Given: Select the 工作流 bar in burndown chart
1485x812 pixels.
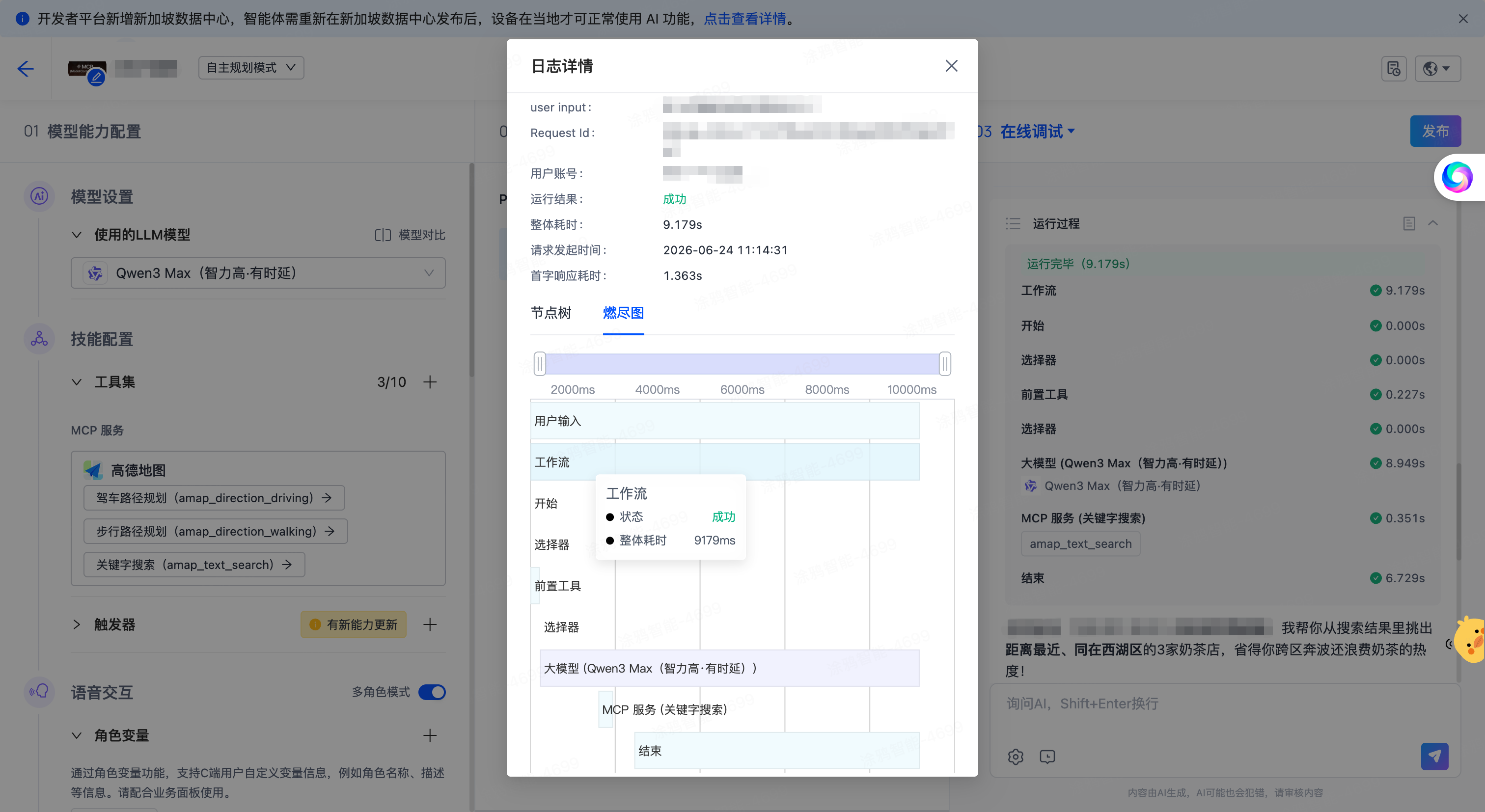Looking at the screenshot, I should click(725, 461).
